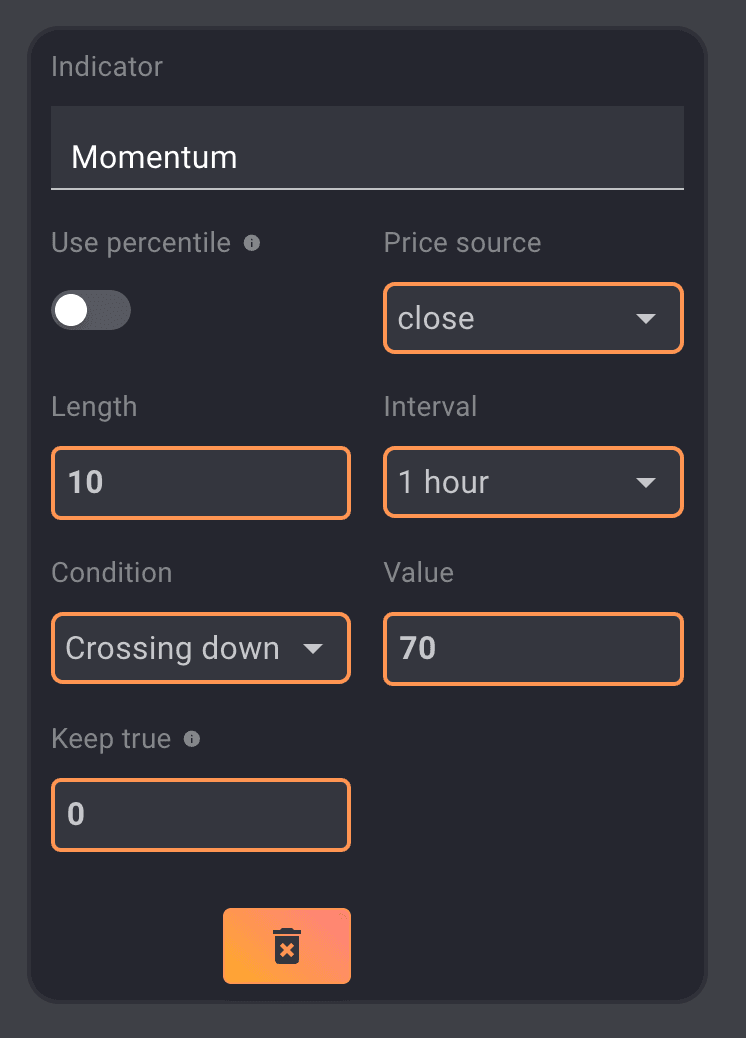Screen dimensions: 746x1038
Task: Delete the indicator with the trash icon
Action: [x=287, y=946]
